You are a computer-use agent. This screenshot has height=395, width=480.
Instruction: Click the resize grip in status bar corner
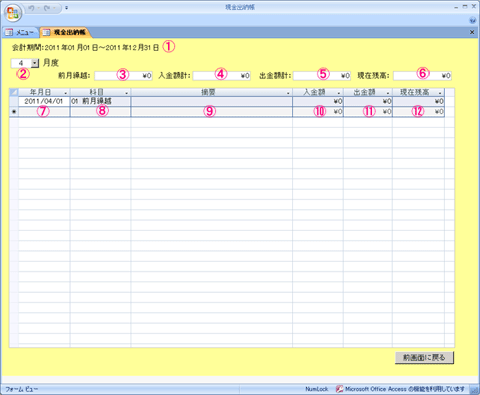[474, 390]
